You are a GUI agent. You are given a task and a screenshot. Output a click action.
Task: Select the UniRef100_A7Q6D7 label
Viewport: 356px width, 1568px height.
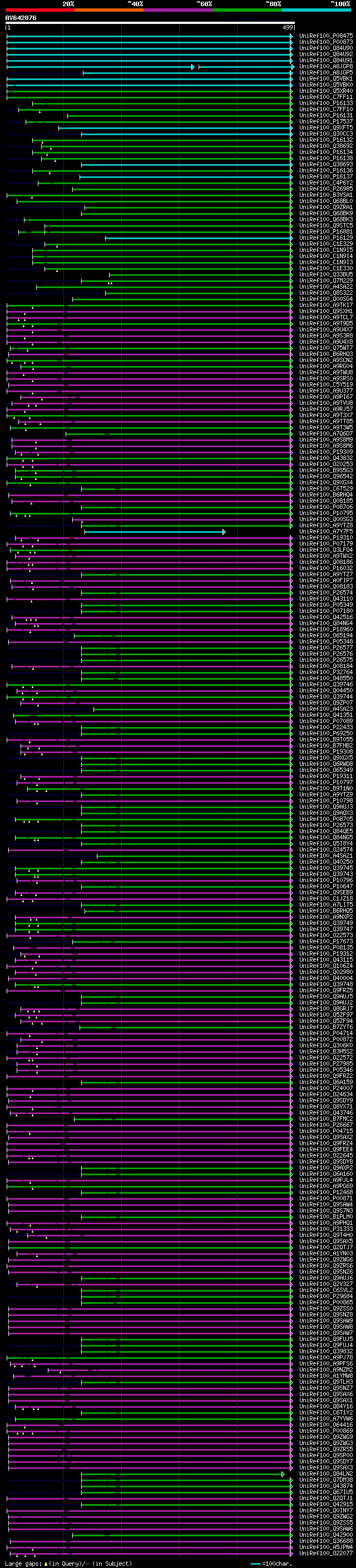point(326,433)
